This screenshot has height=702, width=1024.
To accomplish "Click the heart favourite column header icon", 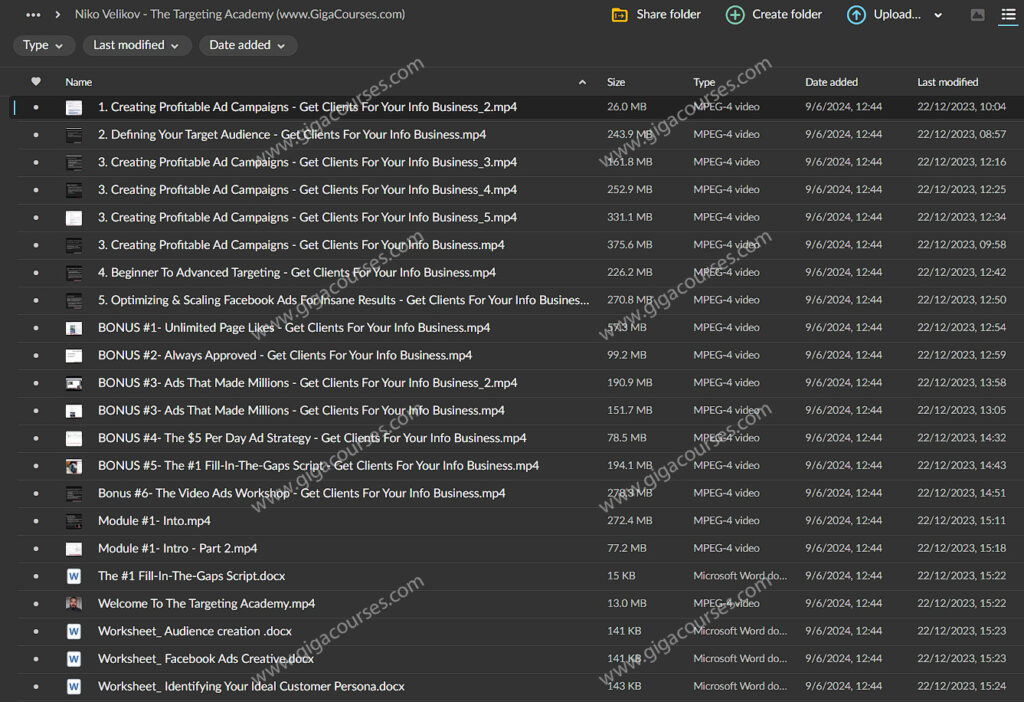I will (36, 82).
